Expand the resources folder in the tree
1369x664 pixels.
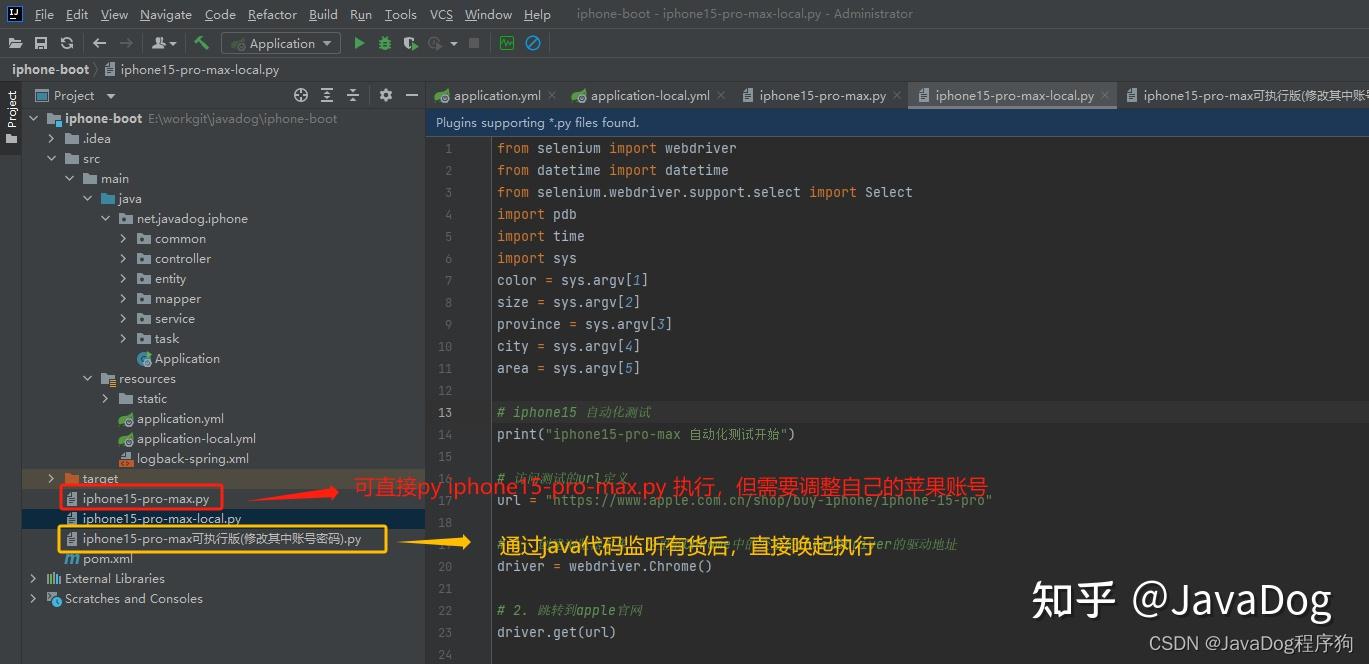88,378
